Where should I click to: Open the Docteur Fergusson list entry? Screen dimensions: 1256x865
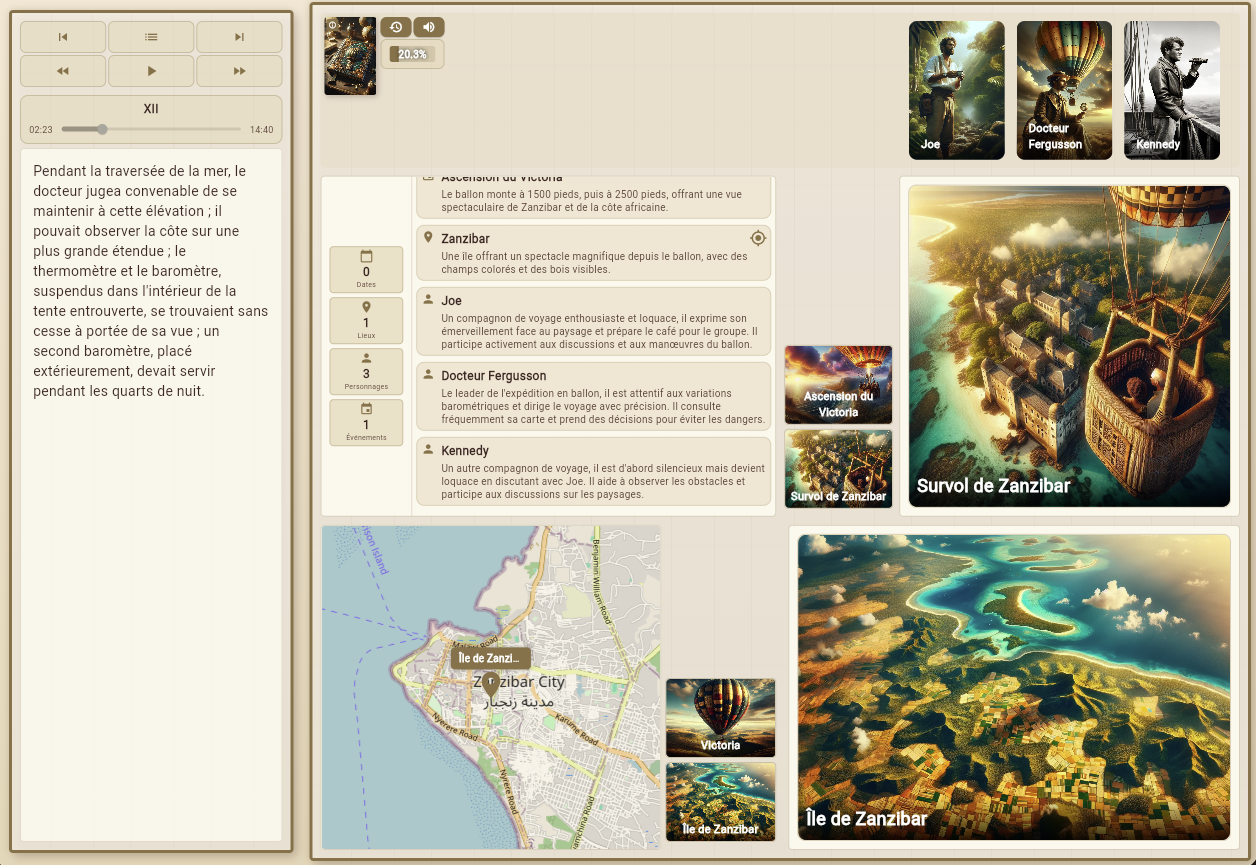tap(594, 396)
